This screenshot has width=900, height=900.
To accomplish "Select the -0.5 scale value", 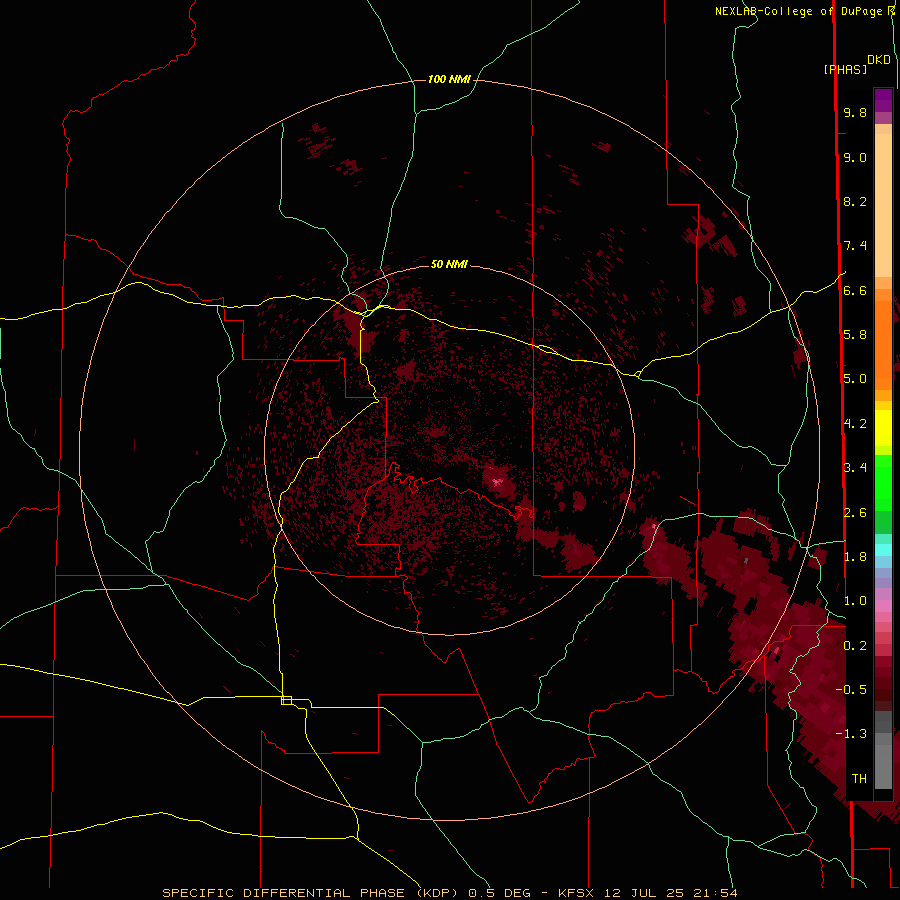I will coord(851,689).
